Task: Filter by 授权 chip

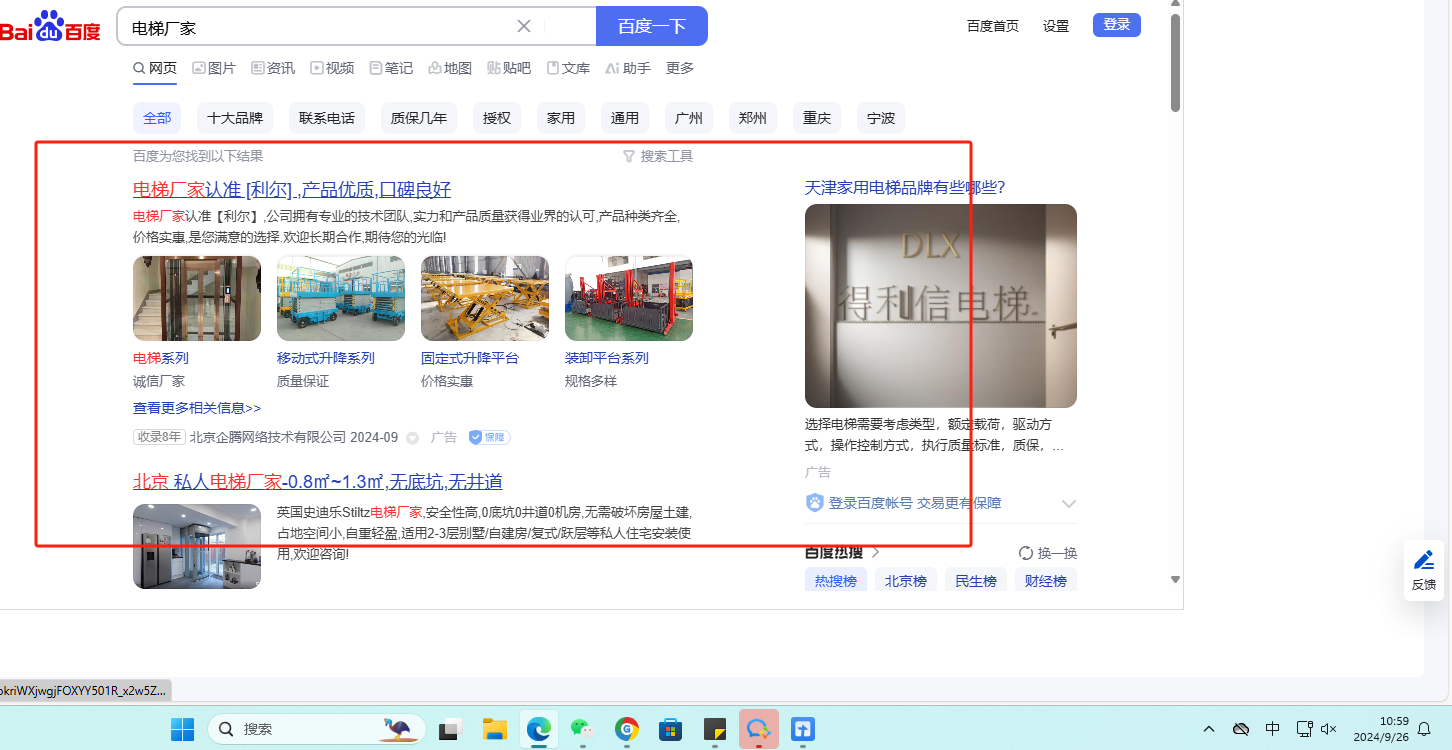Action: tap(497, 118)
